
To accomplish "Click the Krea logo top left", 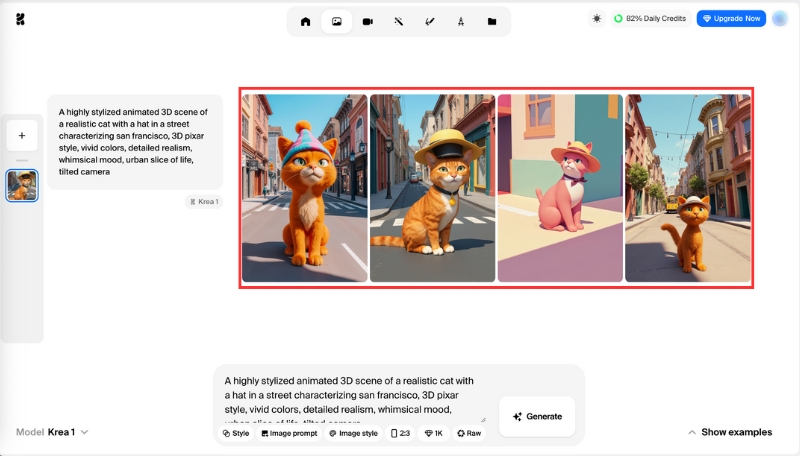I will click(x=20, y=19).
